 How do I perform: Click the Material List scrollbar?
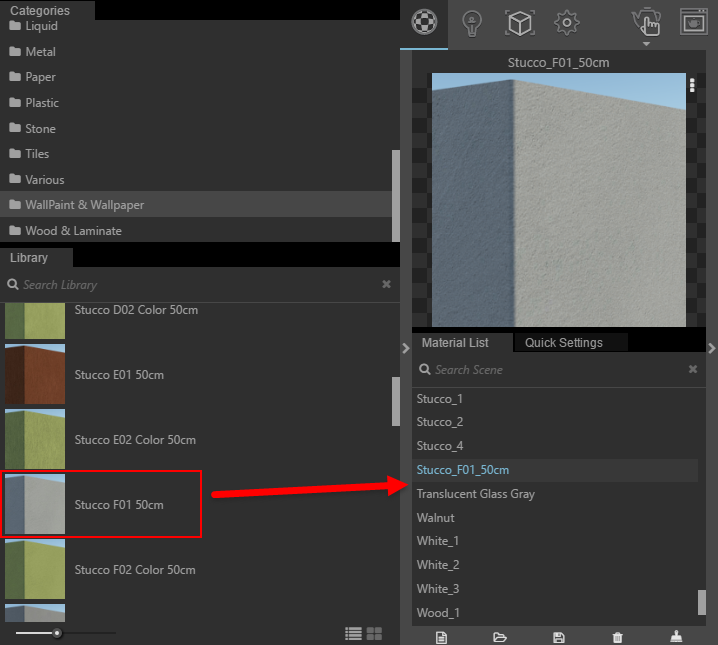point(702,602)
